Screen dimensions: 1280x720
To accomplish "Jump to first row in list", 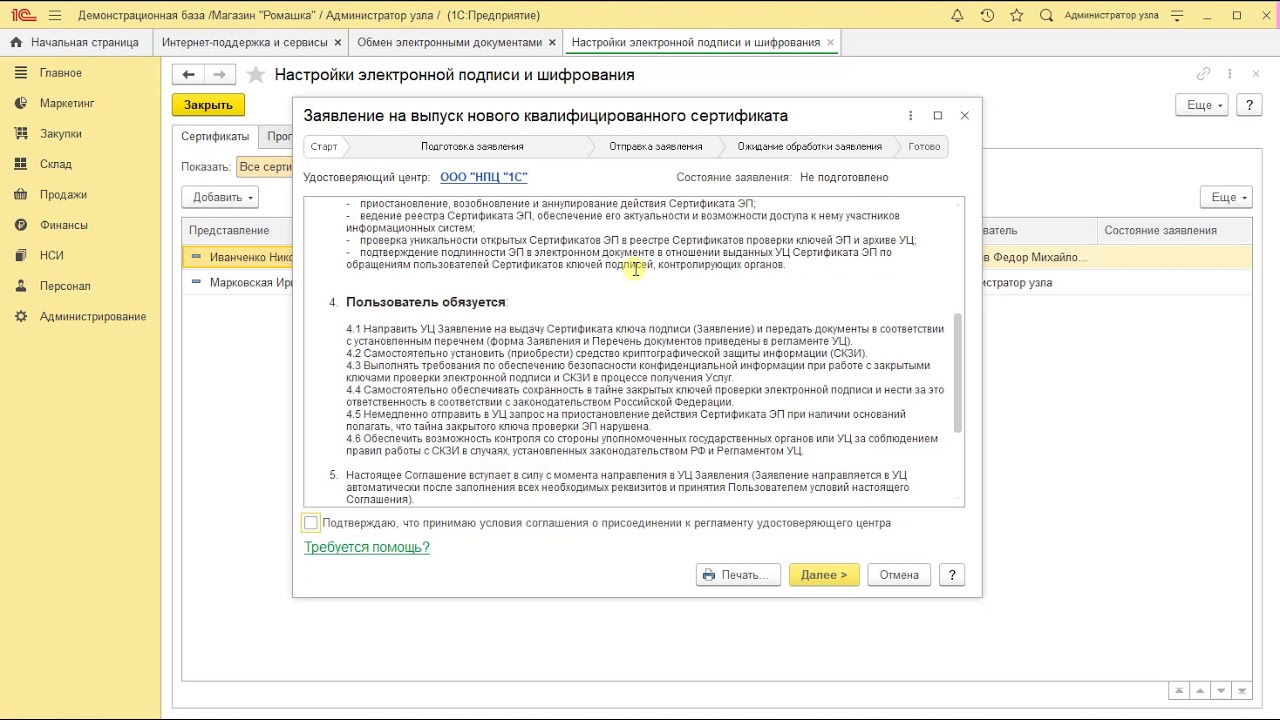I will 1180,691.
